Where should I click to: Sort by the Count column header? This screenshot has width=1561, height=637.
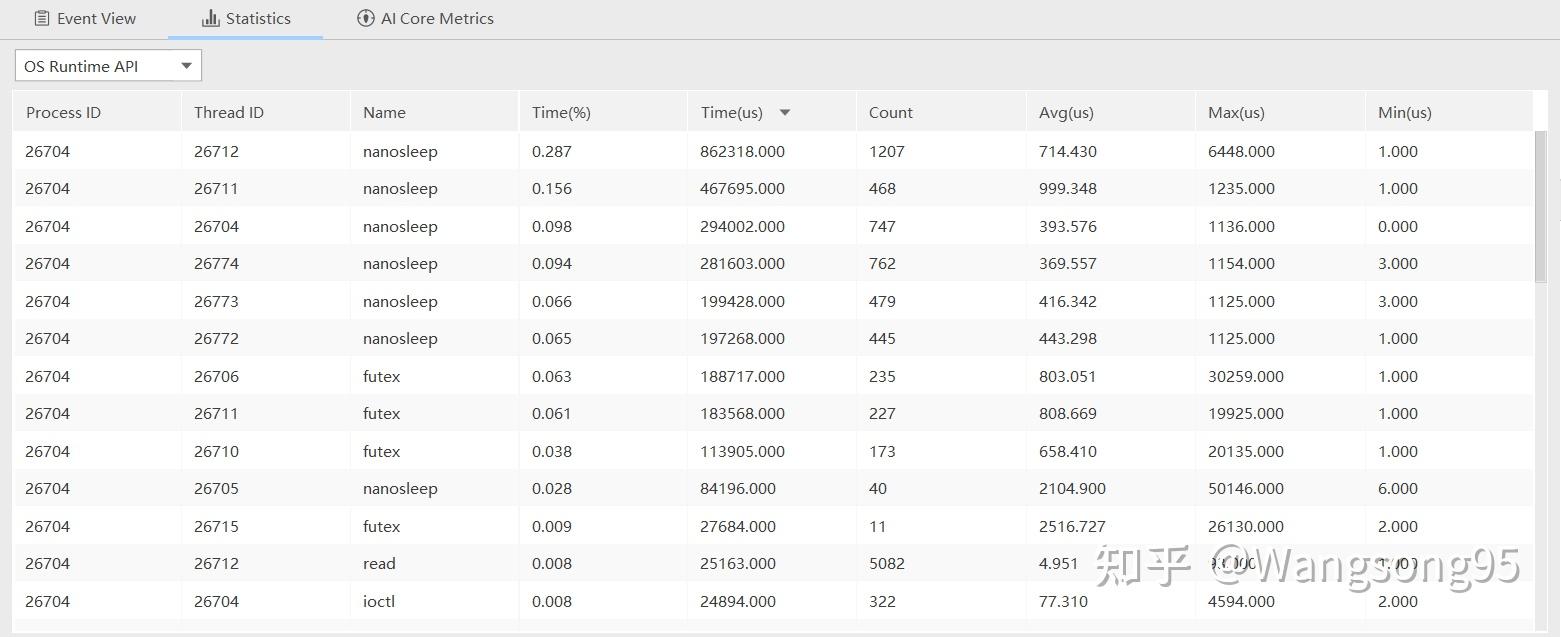[891, 112]
